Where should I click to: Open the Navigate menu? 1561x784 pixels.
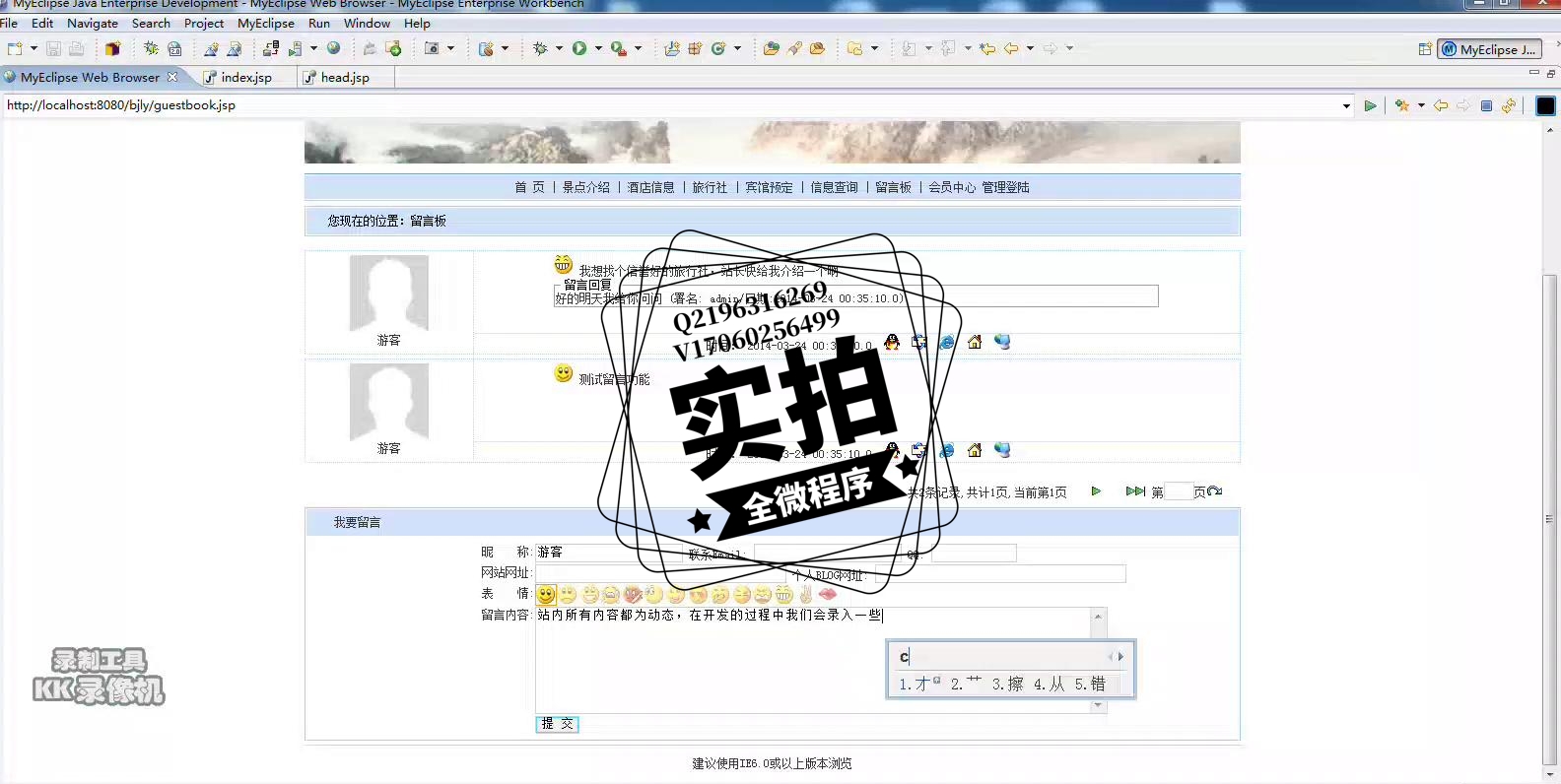click(x=93, y=23)
